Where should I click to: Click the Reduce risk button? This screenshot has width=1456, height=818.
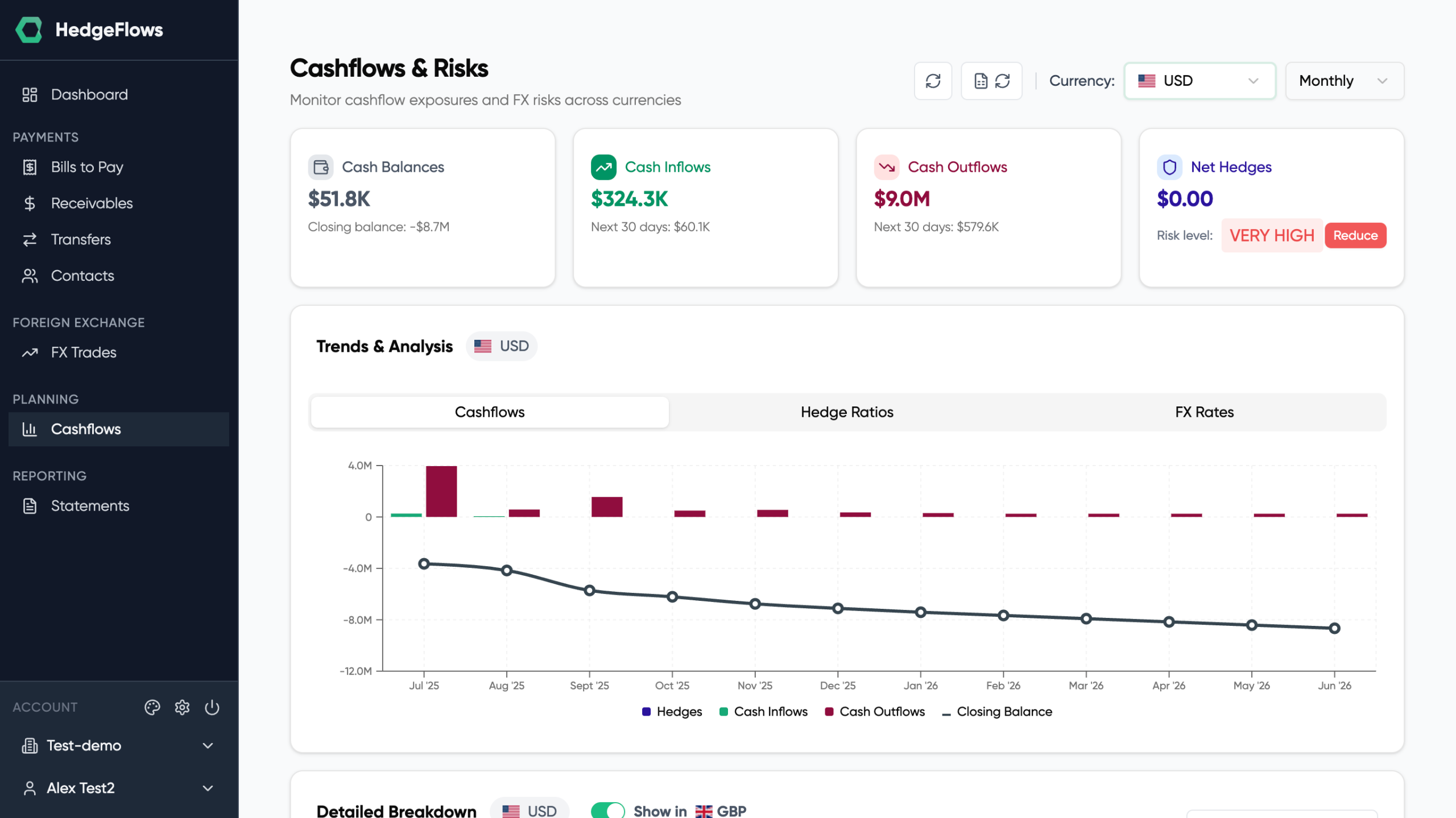tap(1355, 235)
